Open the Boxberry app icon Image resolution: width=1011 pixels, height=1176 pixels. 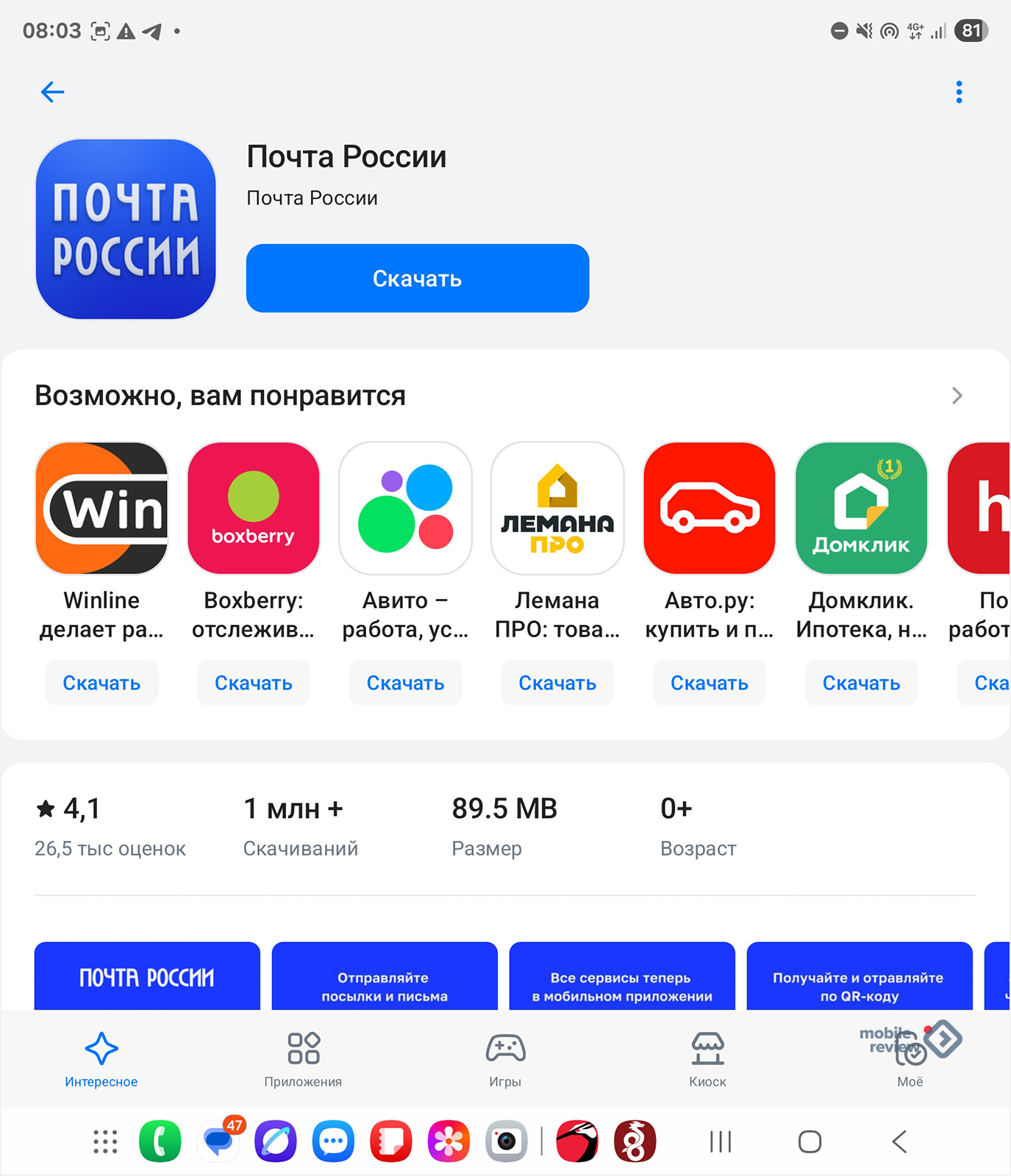(254, 508)
